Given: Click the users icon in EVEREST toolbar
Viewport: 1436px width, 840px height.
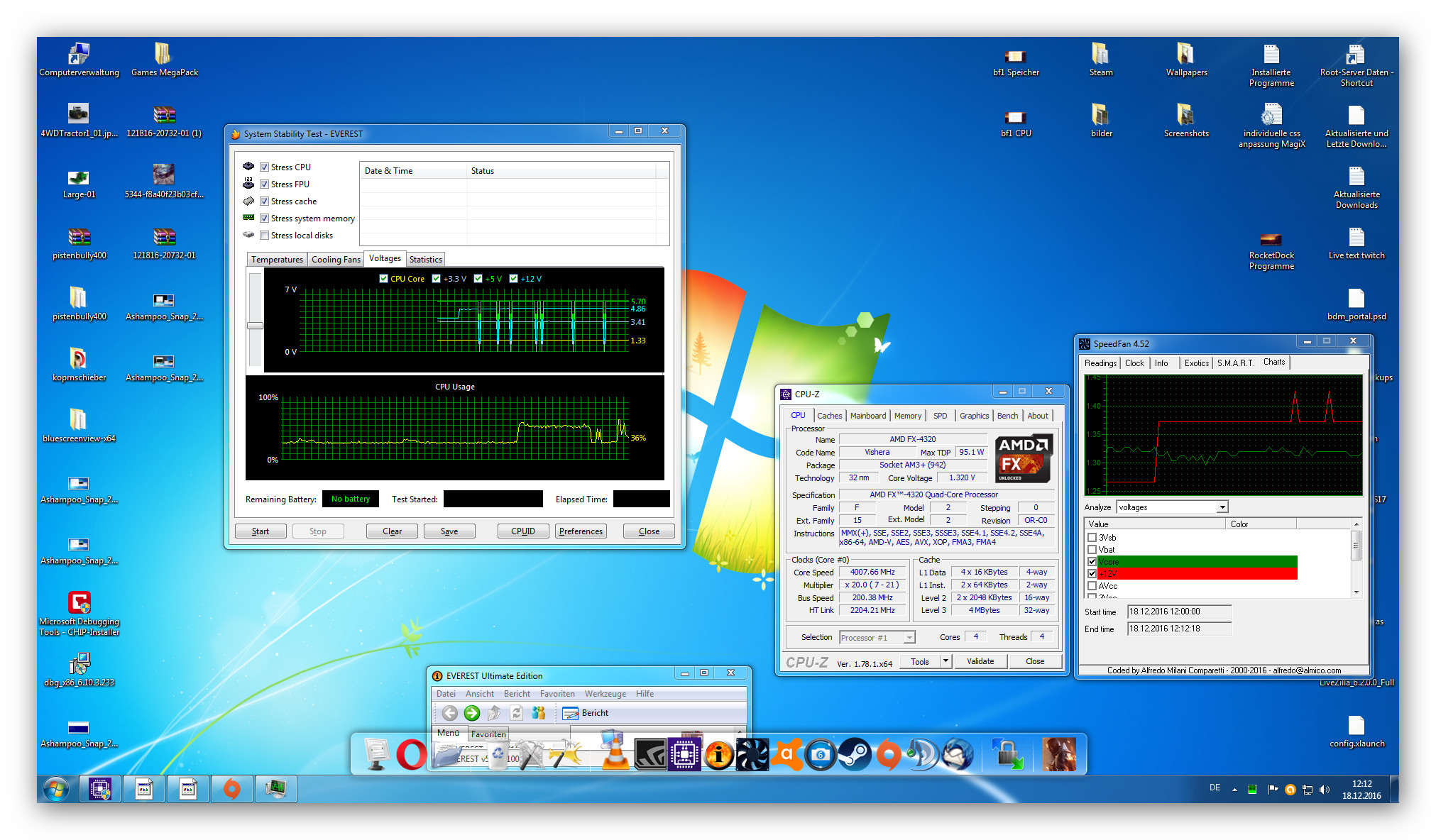Looking at the screenshot, I should click(539, 713).
